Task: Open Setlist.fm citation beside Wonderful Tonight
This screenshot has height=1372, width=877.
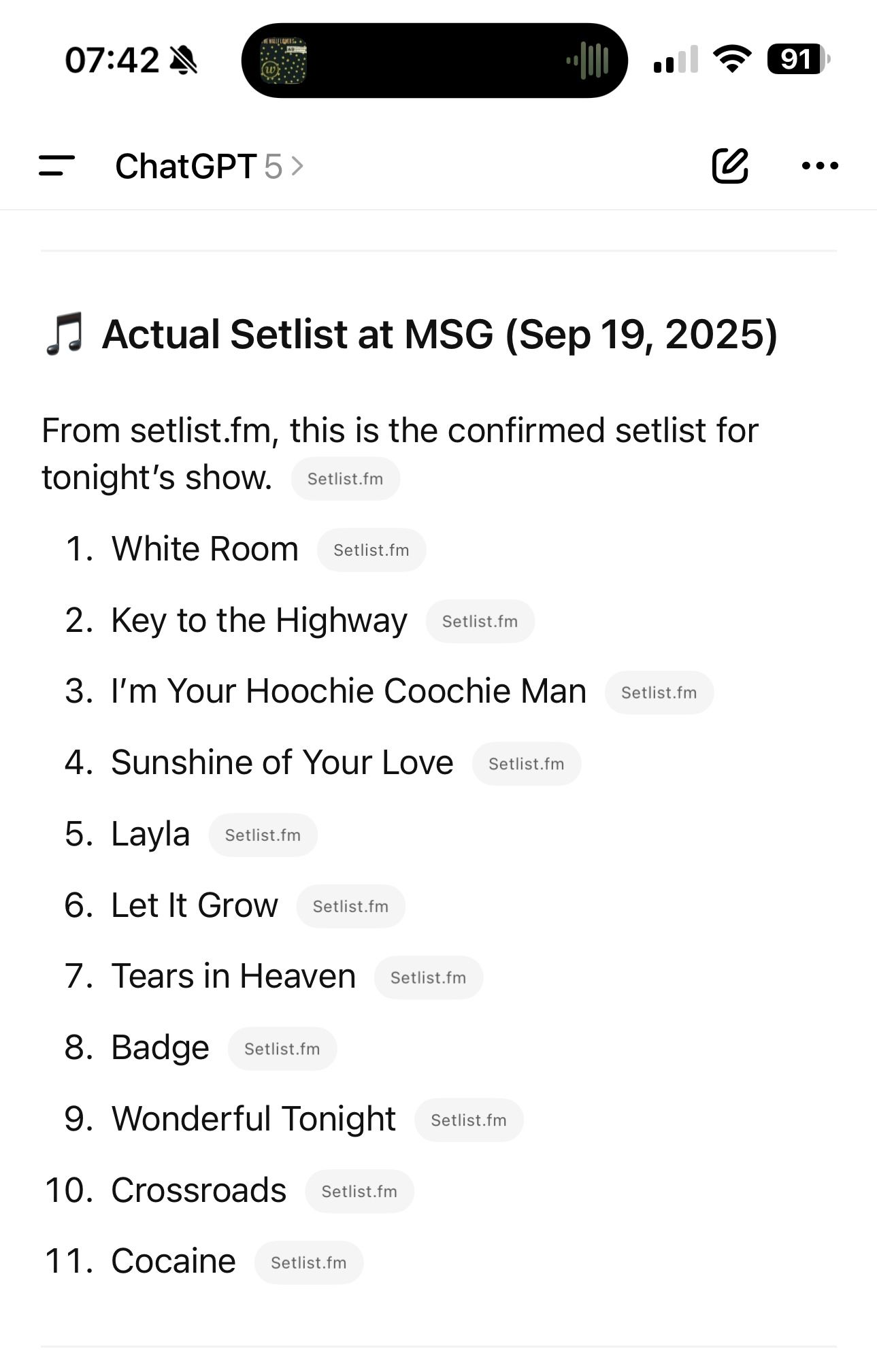Action: (x=468, y=1120)
